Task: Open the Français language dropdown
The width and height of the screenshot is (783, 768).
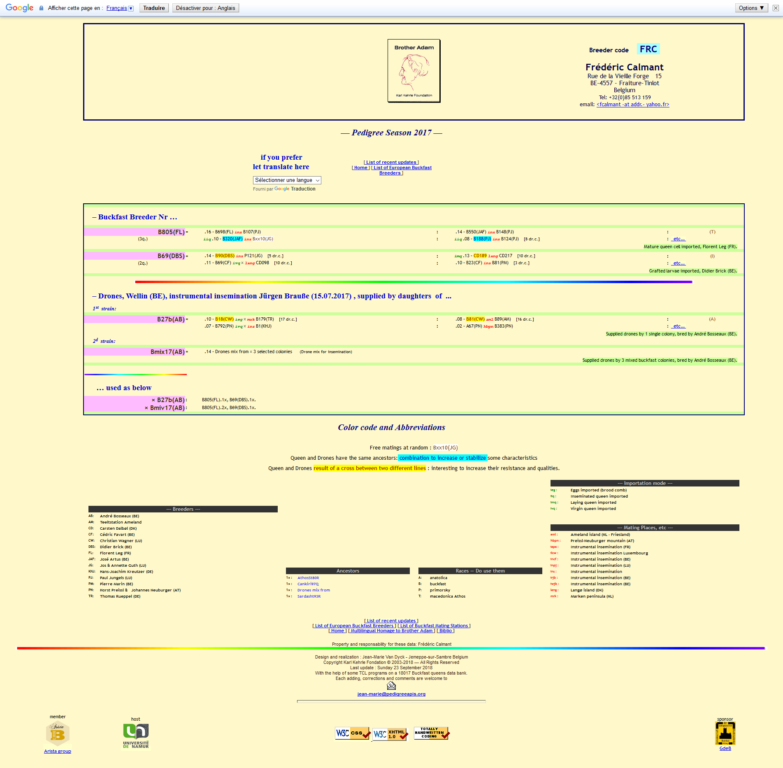Action: pyautogui.click(x=120, y=8)
